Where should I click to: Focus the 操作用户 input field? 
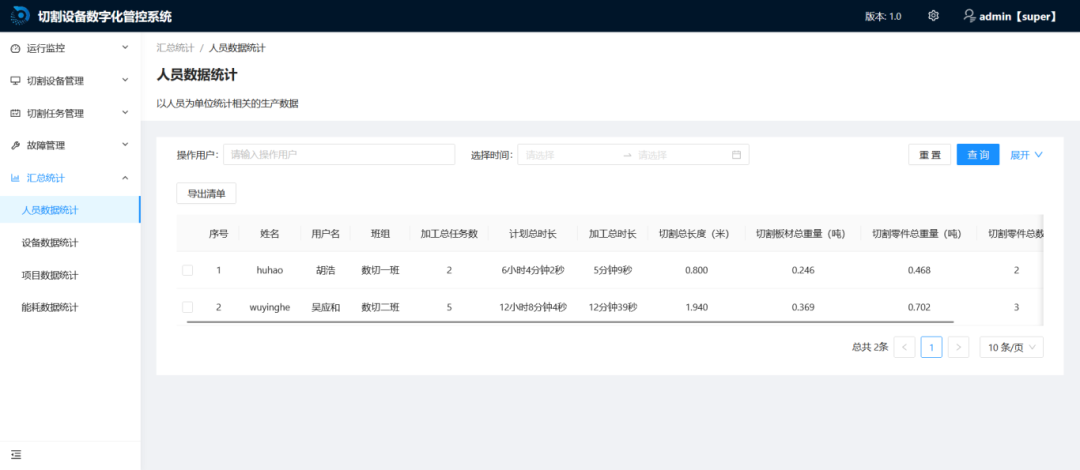(339, 155)
